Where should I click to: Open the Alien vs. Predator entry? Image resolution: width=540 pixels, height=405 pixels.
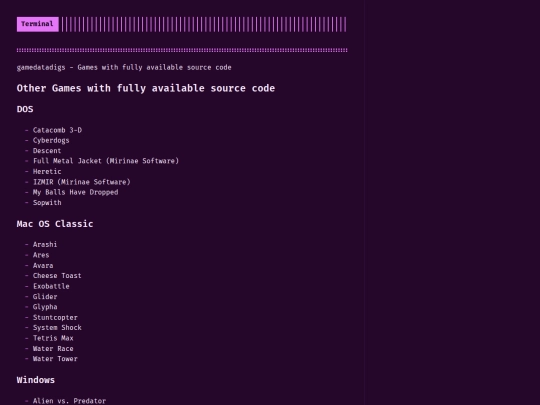[69, 401]
